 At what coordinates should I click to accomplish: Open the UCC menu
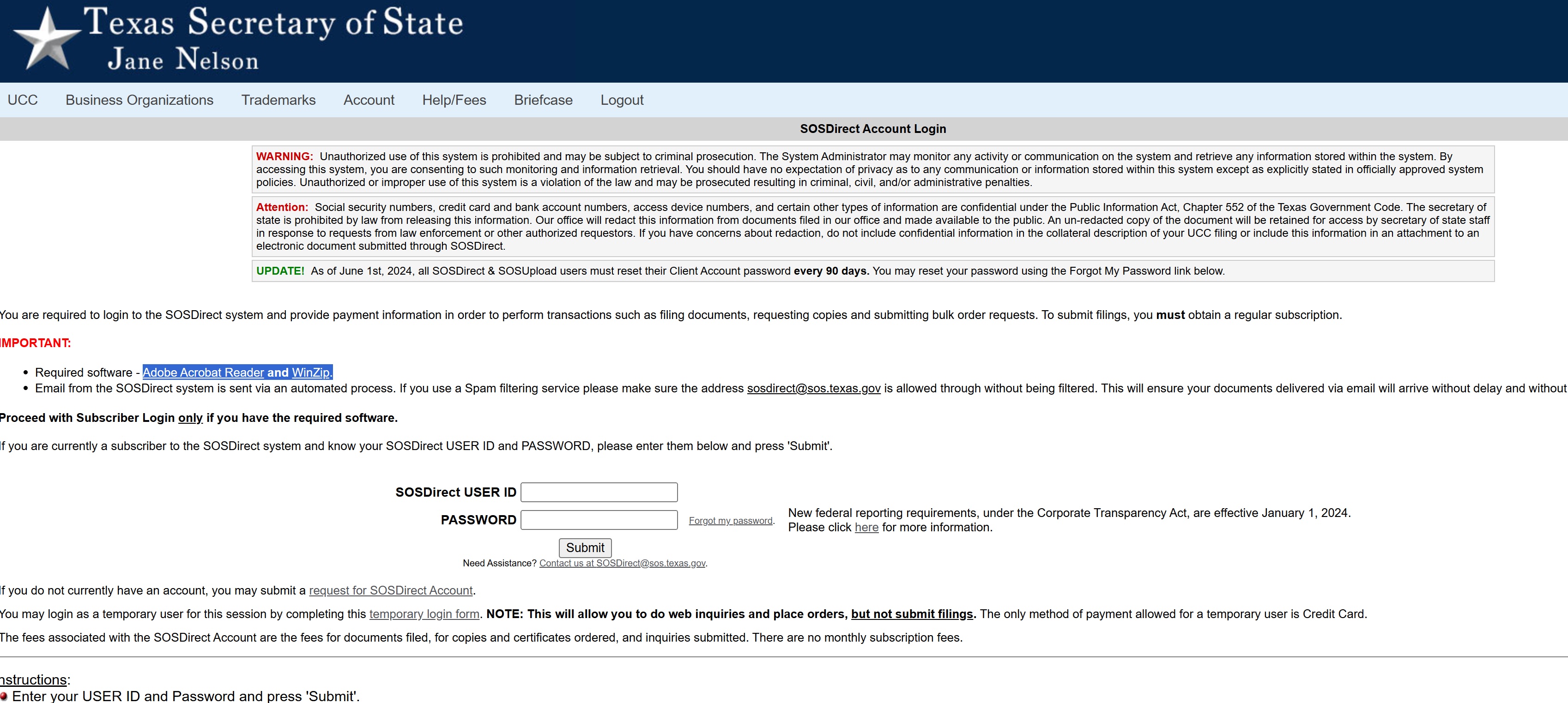click(x=23, y=100)
